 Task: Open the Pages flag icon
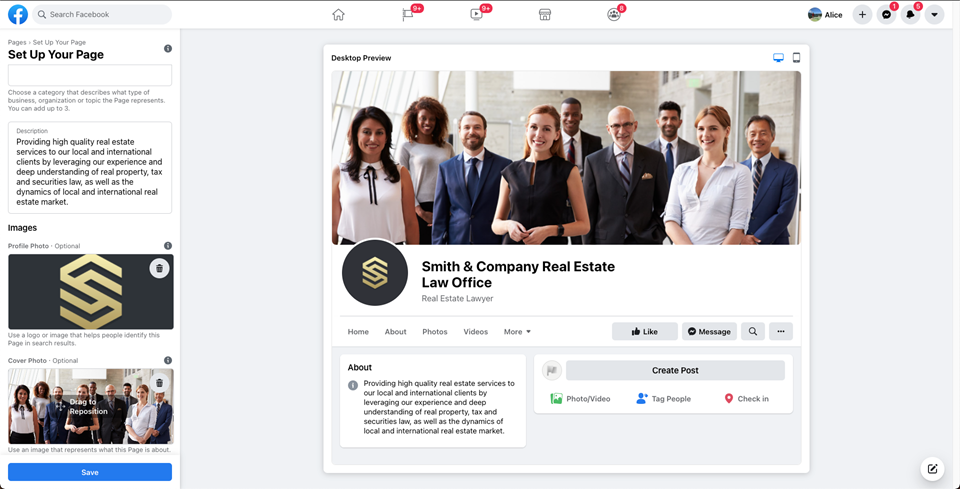408,15
